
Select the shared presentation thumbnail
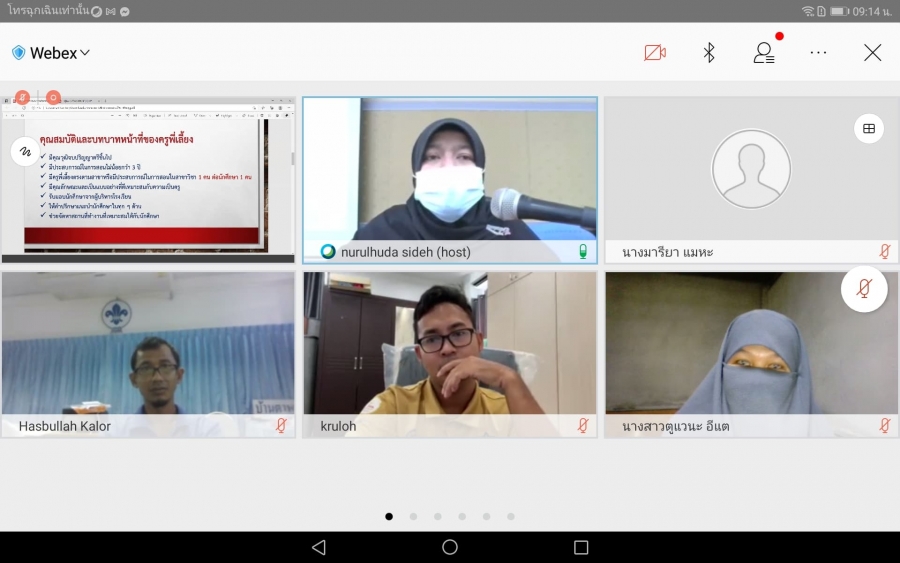click(x=148, y=178)
